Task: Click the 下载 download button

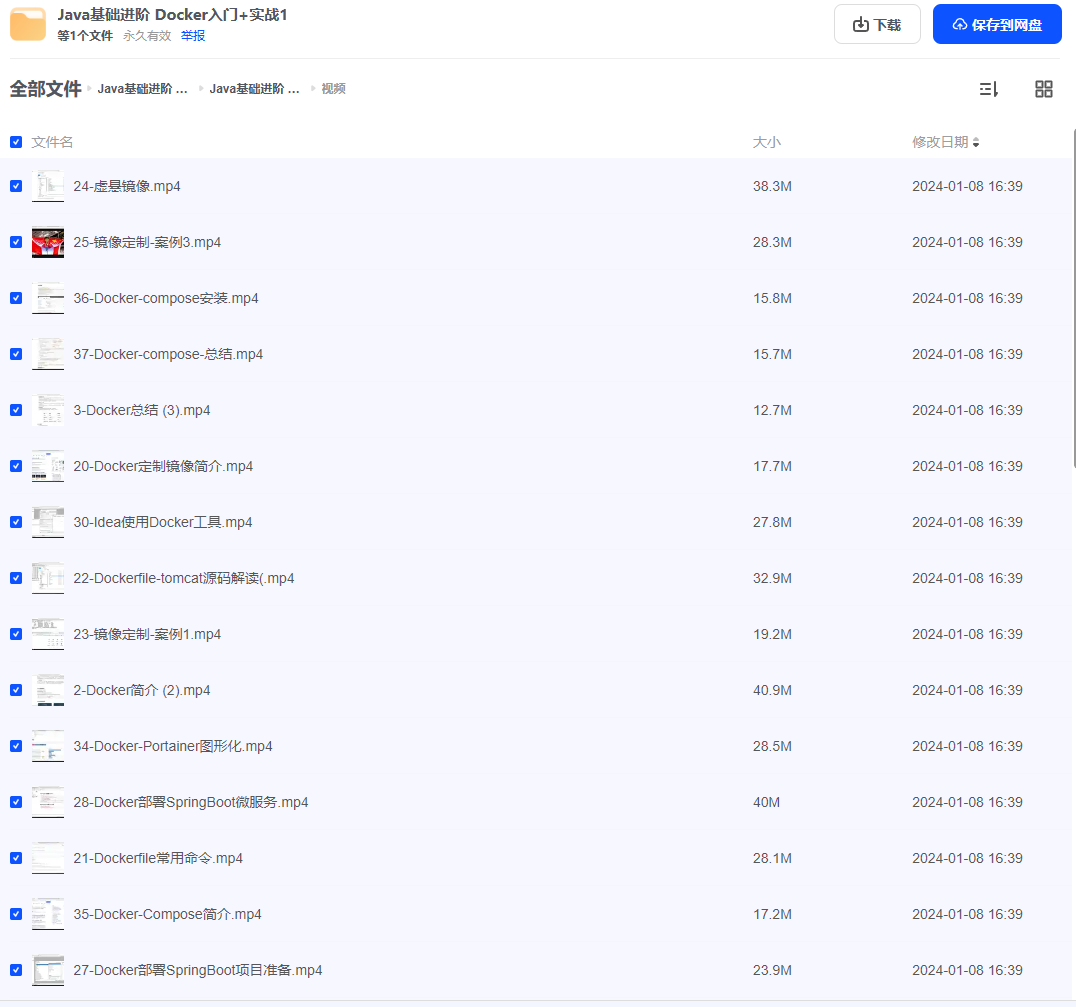Action: click(877, 25)
